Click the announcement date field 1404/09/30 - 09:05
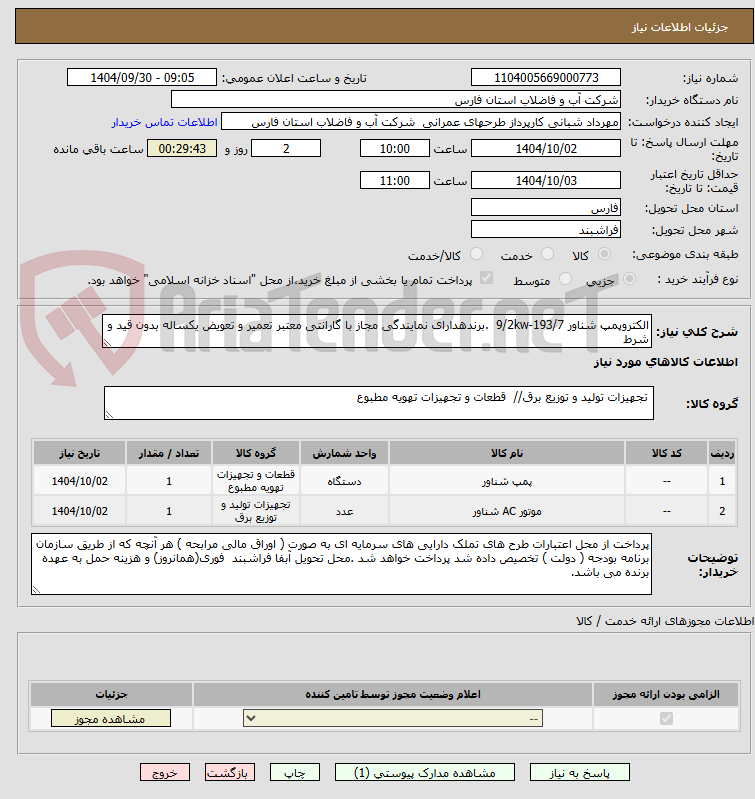 (142, 77)
